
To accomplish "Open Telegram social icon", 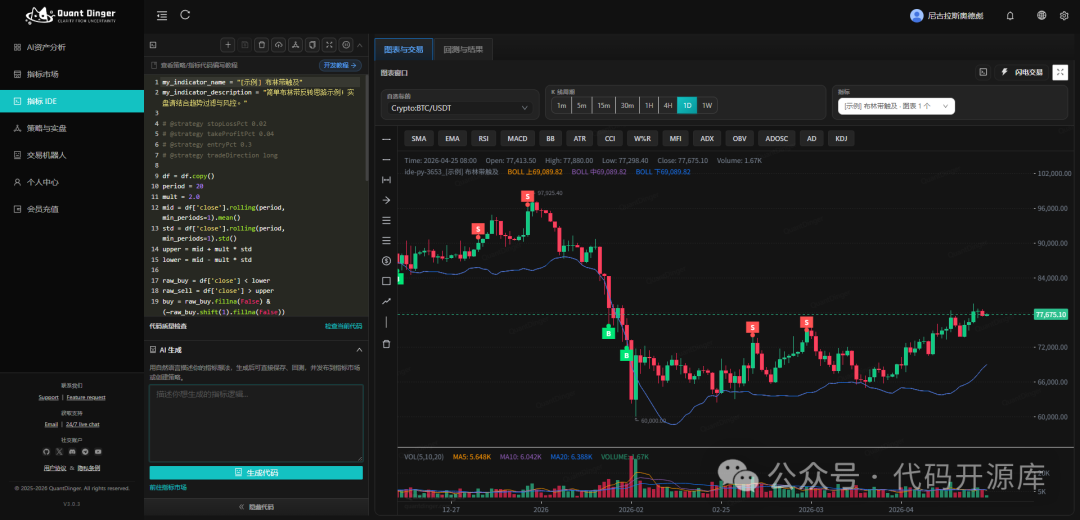I will click(85, 452).
